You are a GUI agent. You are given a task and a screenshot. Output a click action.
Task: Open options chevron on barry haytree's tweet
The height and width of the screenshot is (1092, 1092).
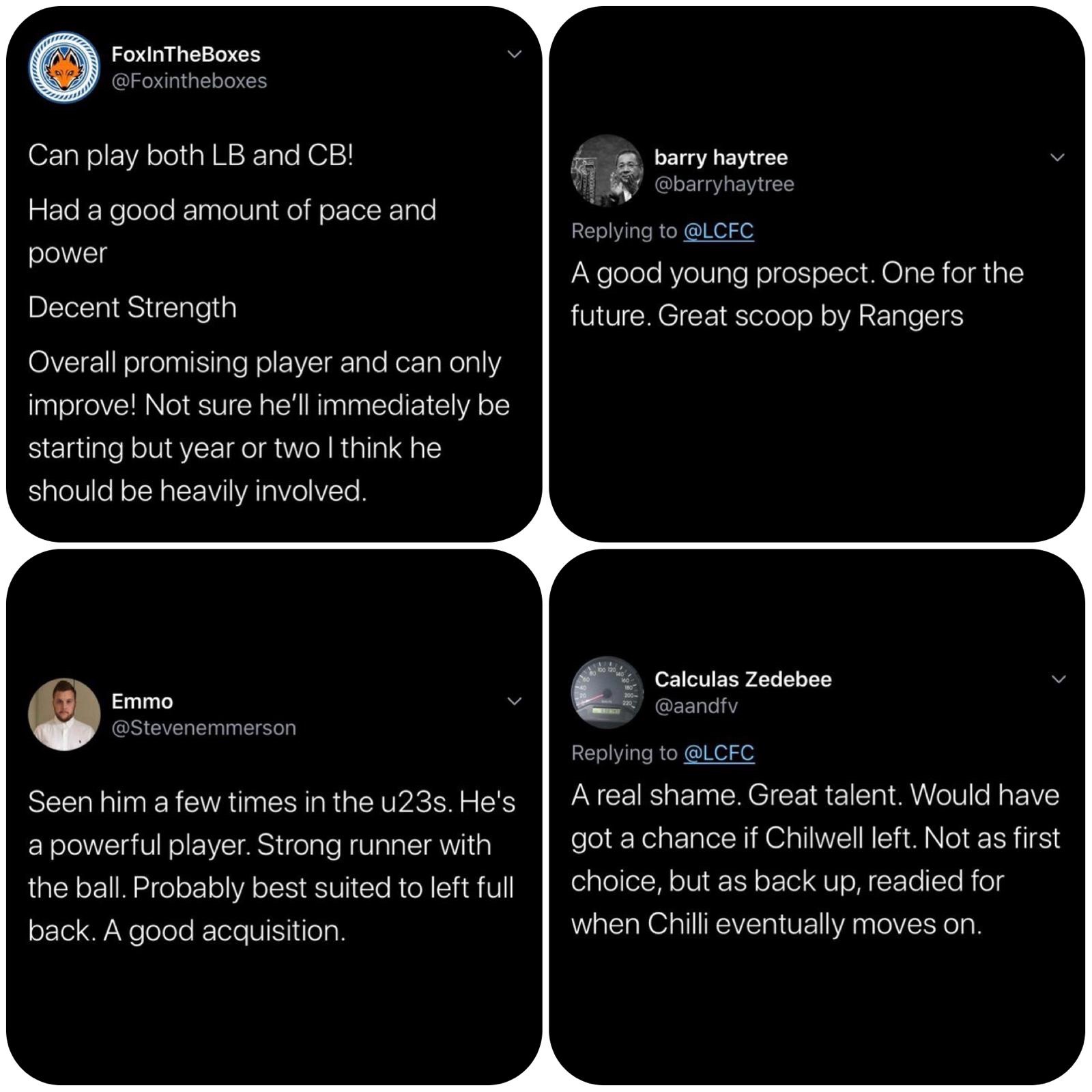coord(1057,158)
